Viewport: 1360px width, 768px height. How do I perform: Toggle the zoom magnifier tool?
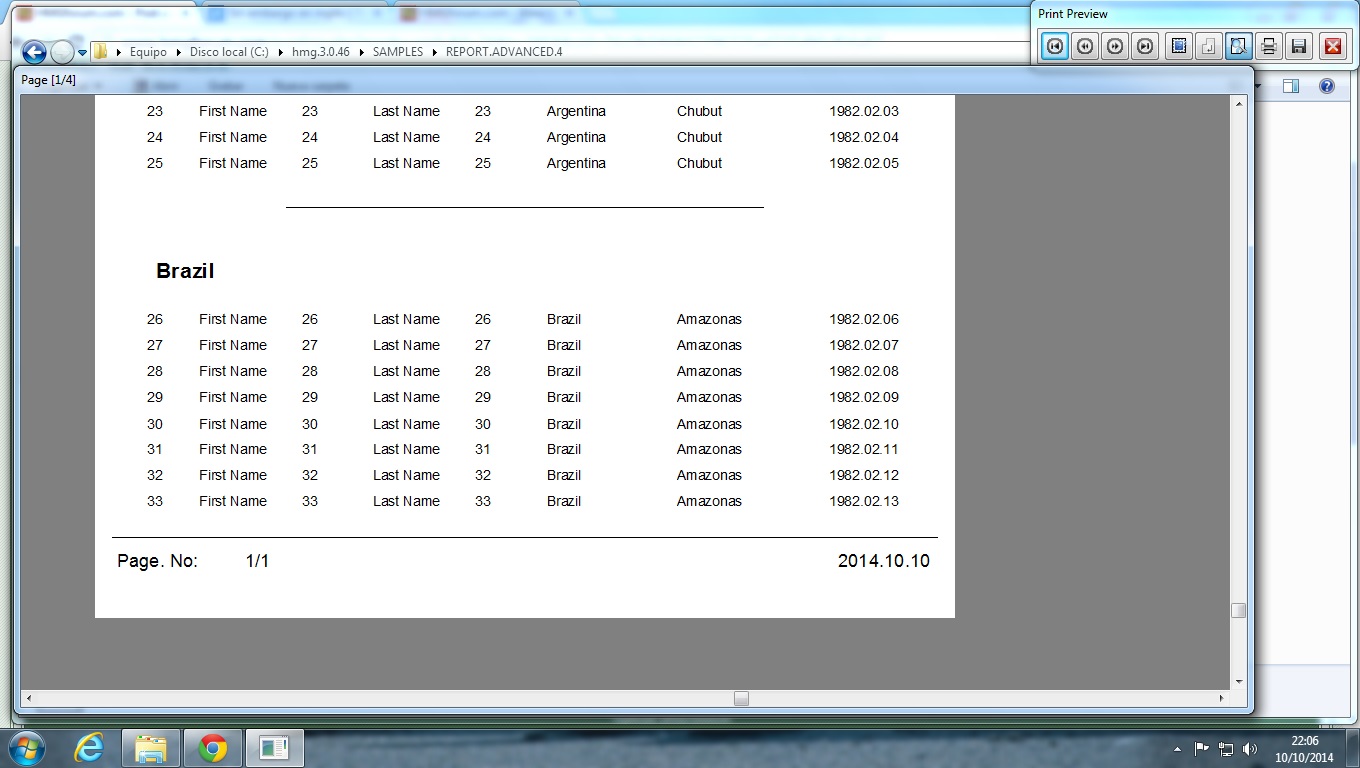click(1239, 46)
